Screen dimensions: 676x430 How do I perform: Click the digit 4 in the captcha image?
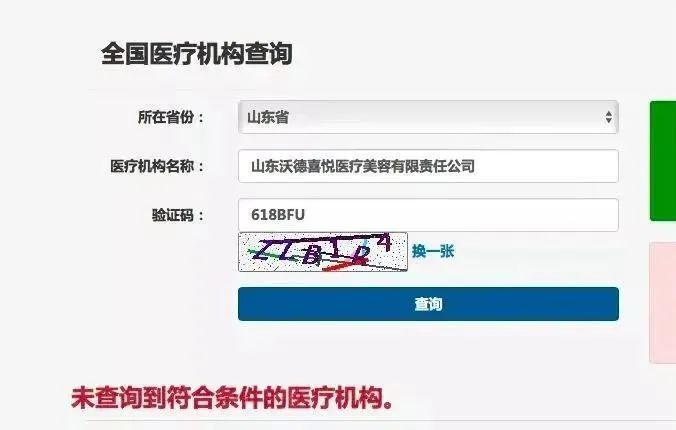[x=384, y=243]
